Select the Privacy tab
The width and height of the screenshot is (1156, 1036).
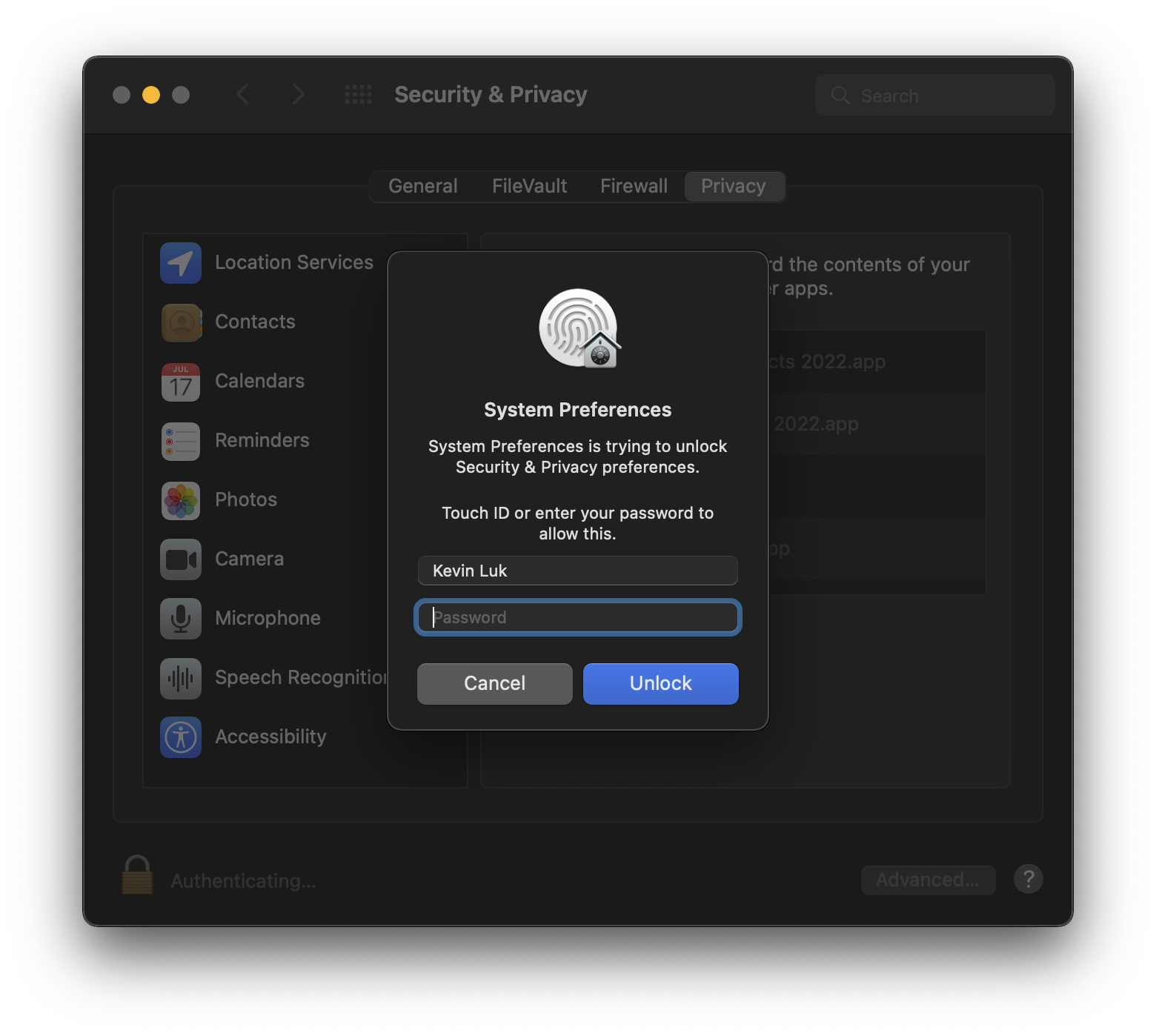[x=734, y=186]
